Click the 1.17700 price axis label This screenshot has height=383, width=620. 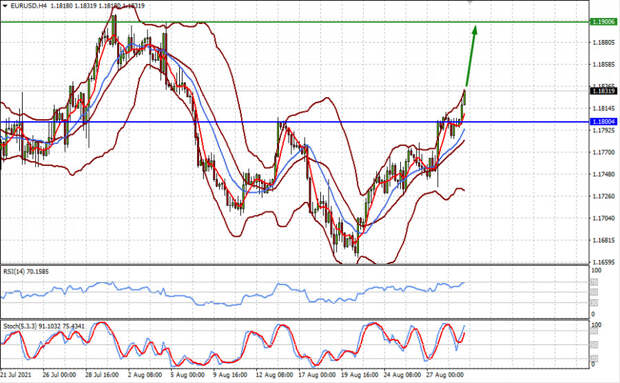tap(604, 152)
